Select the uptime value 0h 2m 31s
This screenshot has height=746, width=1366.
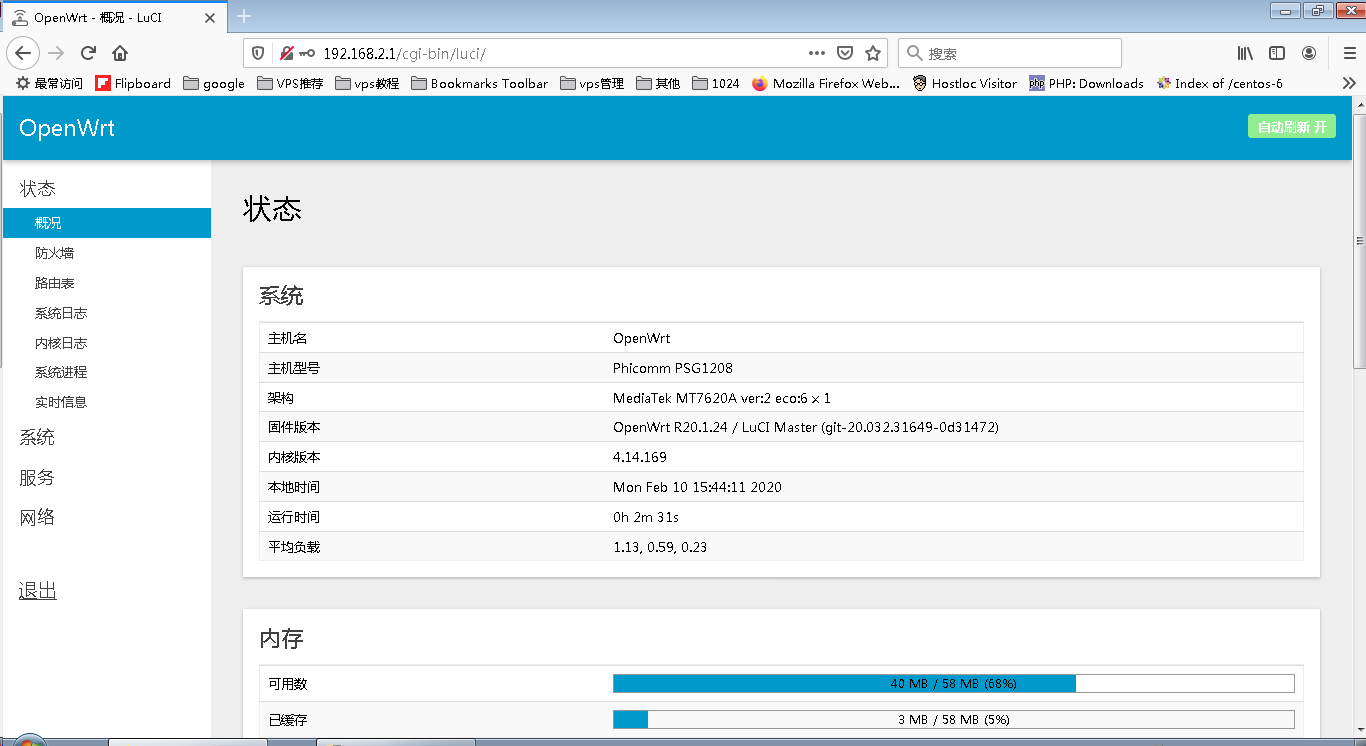(x=646, y=517)
